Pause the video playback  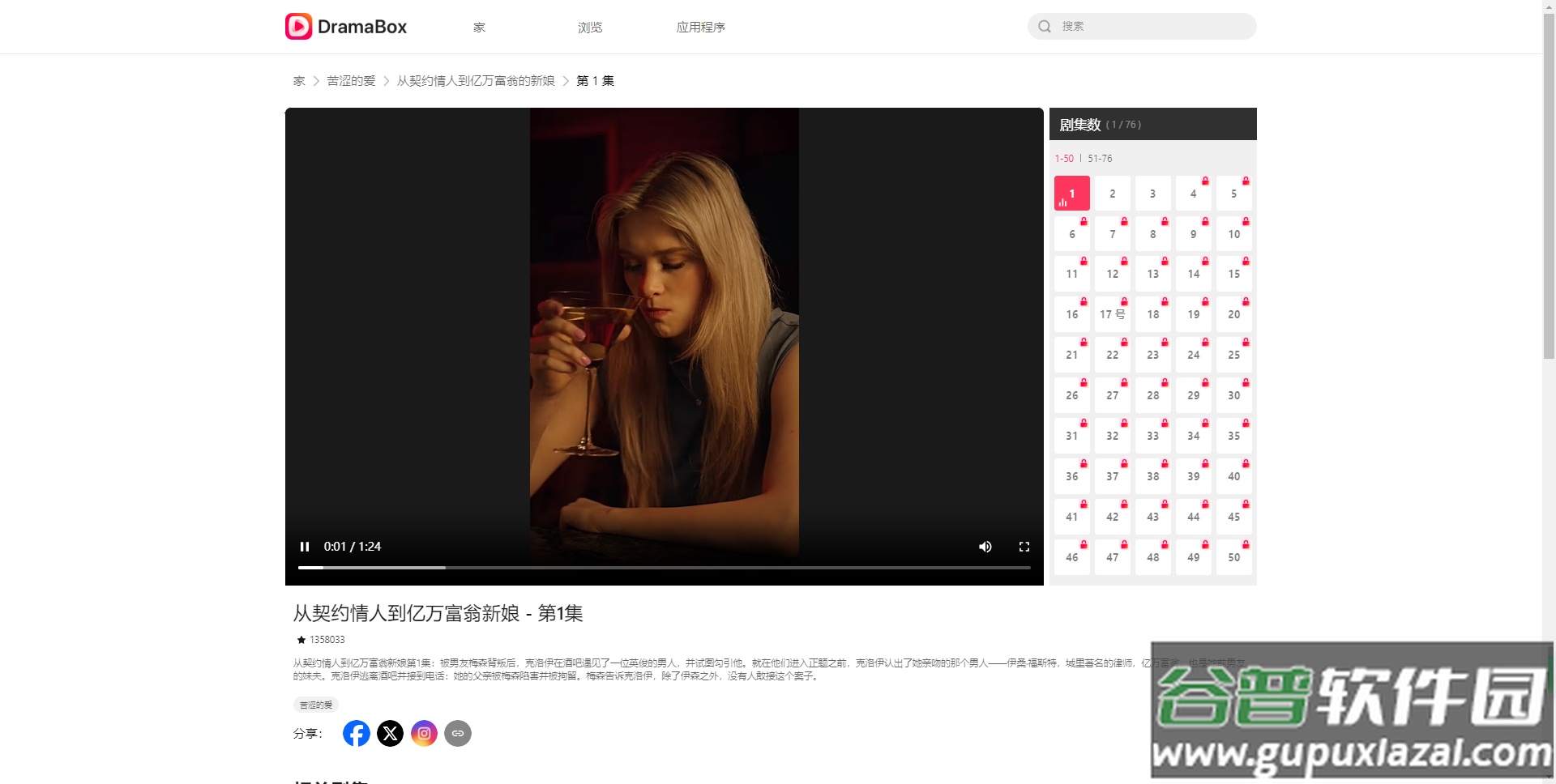[x=305, y=547]
